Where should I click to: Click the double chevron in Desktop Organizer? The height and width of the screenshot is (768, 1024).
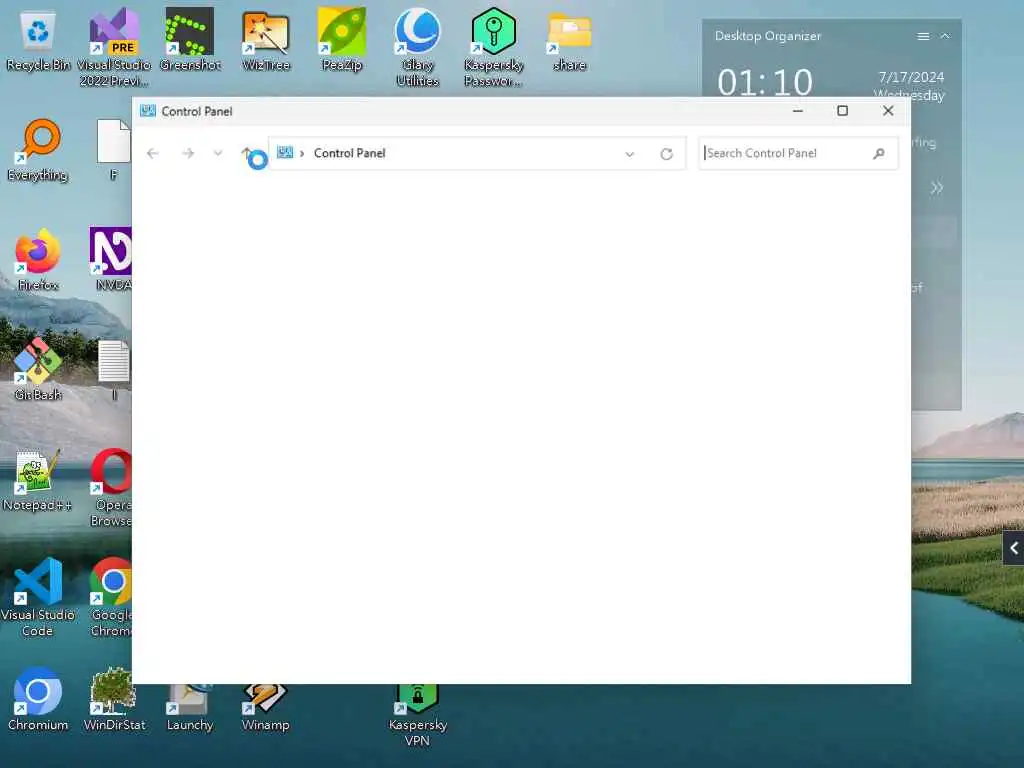(x=936, y=189)
